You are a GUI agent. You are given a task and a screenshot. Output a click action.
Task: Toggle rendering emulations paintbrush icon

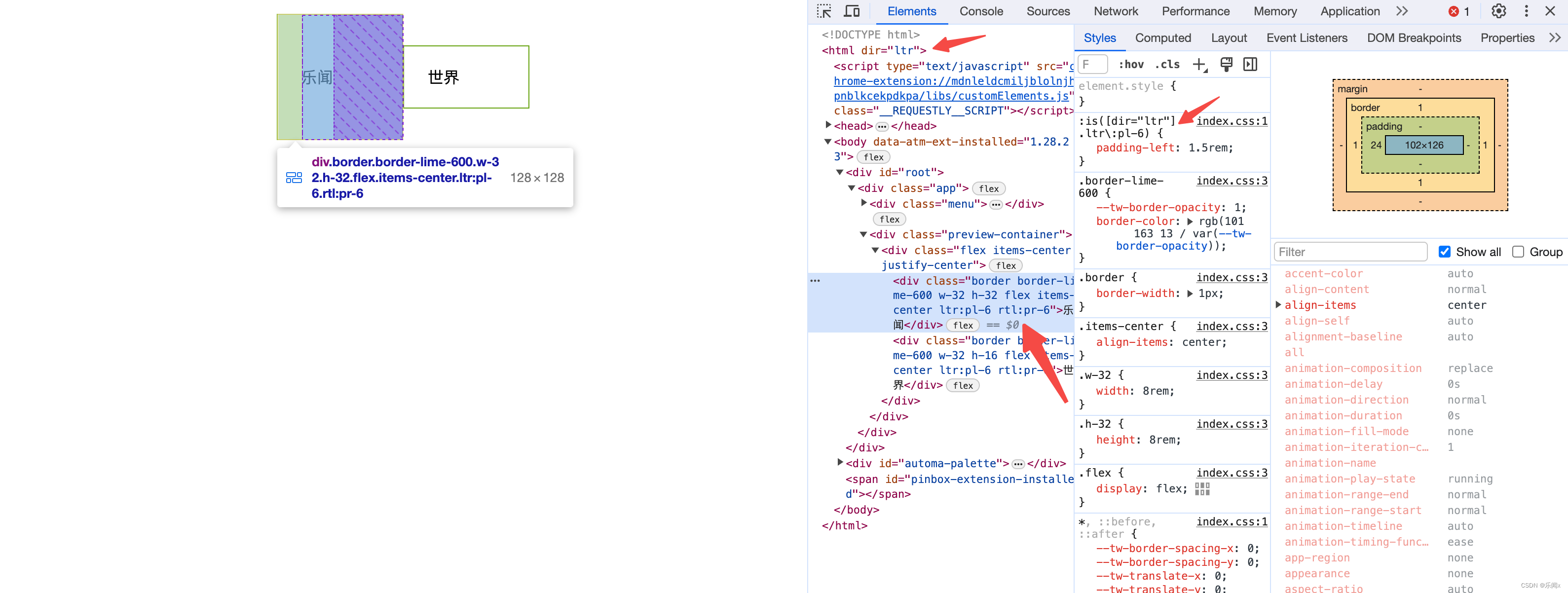pos(1226,65)
